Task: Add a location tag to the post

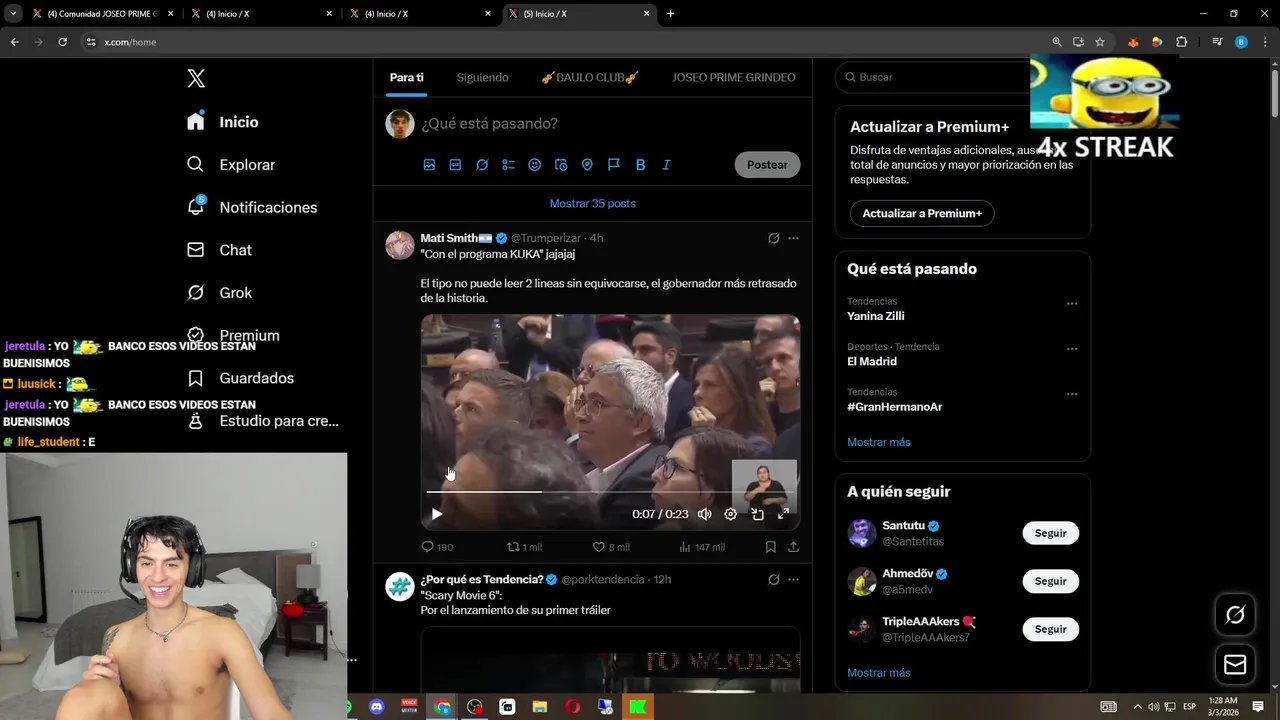Action: [587, 165]
